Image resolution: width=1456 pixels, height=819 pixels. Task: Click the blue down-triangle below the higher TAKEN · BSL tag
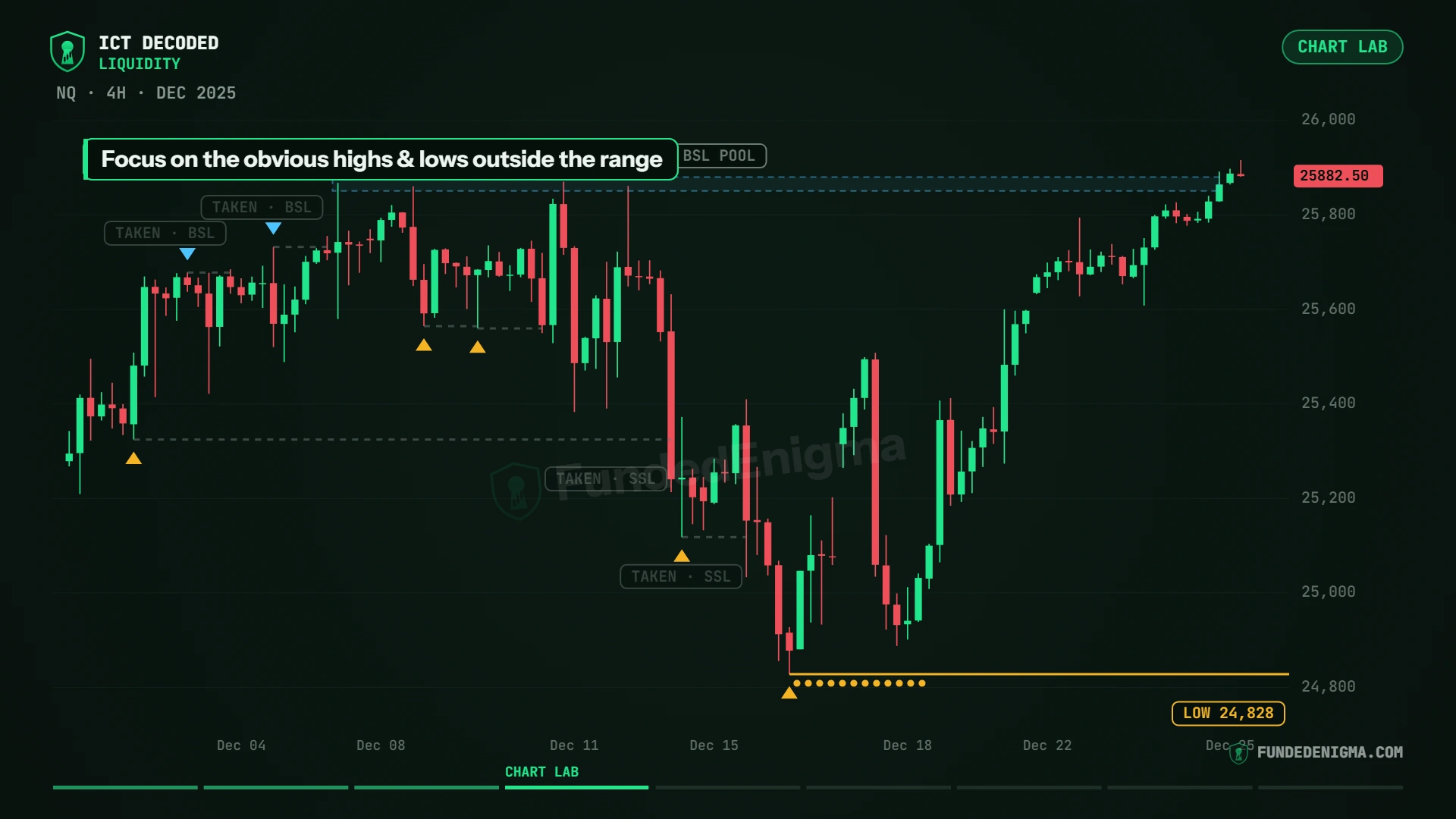click(x=274, y=228)
